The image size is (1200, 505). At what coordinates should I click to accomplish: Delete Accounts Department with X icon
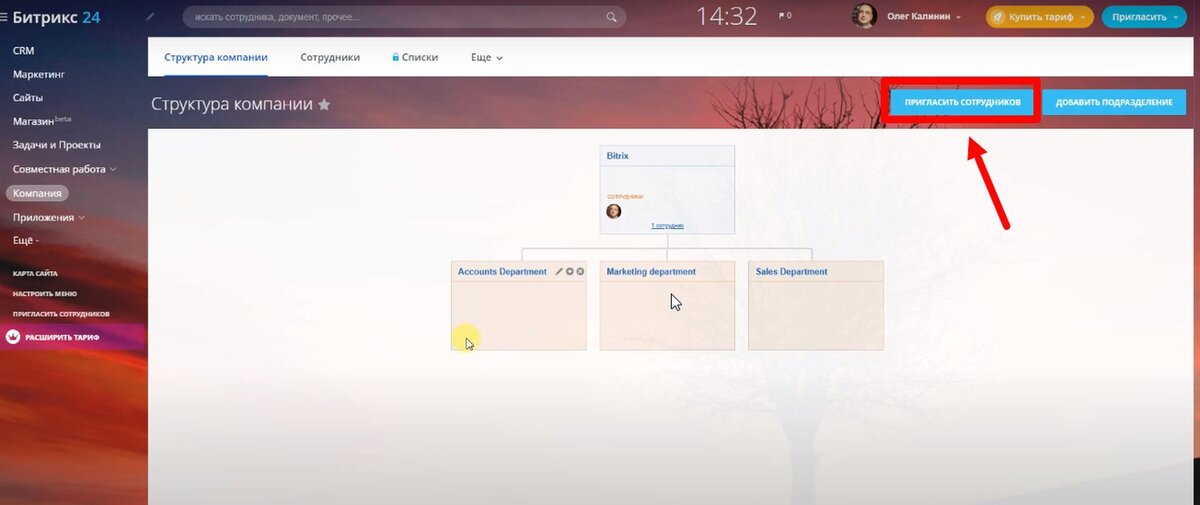tap(580, 271)
